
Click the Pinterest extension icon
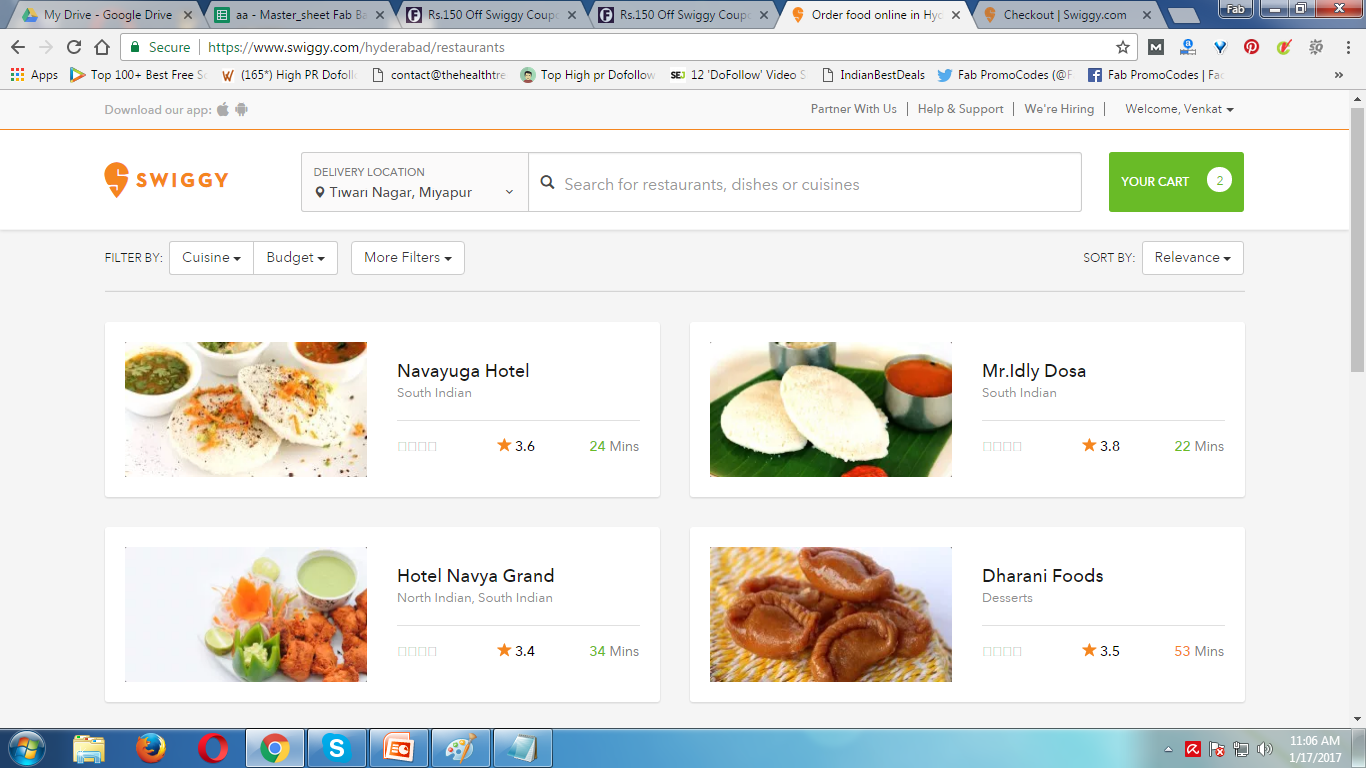[1251, 47]
